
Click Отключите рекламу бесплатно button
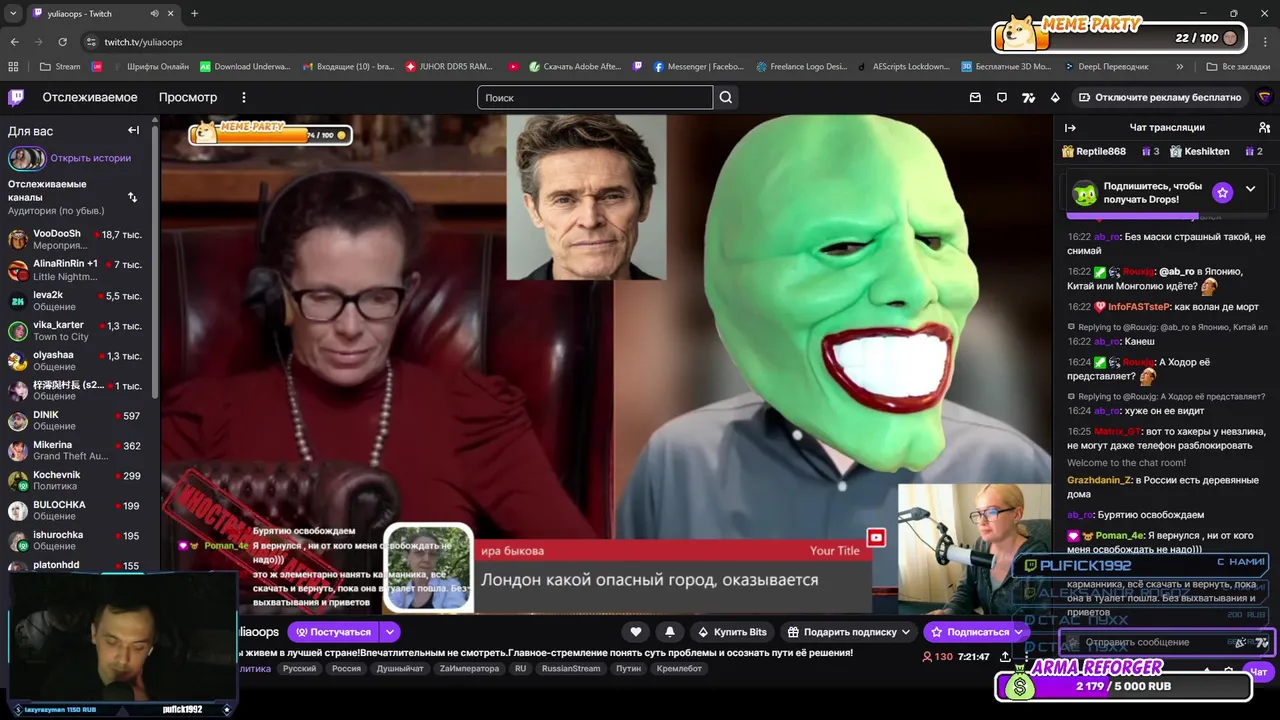(x=1160, y=97)
